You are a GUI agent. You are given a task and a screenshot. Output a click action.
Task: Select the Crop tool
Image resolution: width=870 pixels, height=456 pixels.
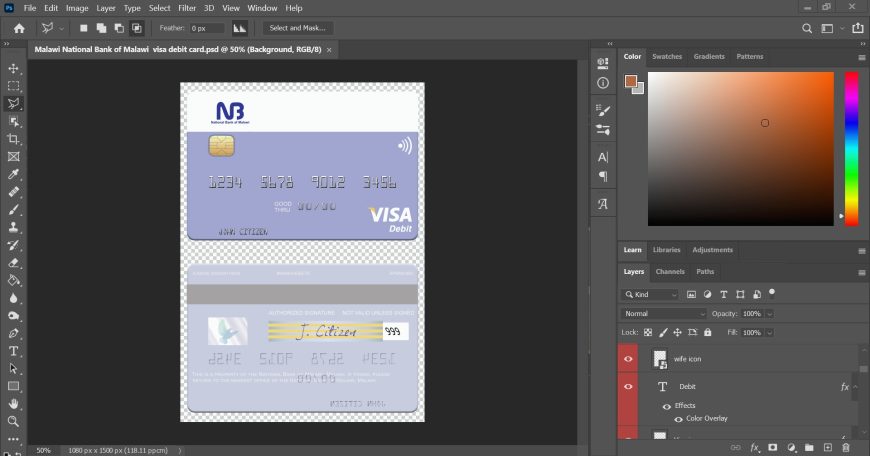13,139
